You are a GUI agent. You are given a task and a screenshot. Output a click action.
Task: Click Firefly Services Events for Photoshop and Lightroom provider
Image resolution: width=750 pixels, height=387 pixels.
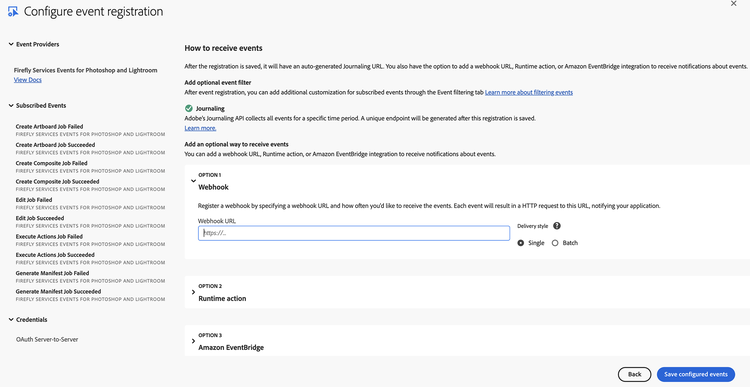(x=86, y=70)
